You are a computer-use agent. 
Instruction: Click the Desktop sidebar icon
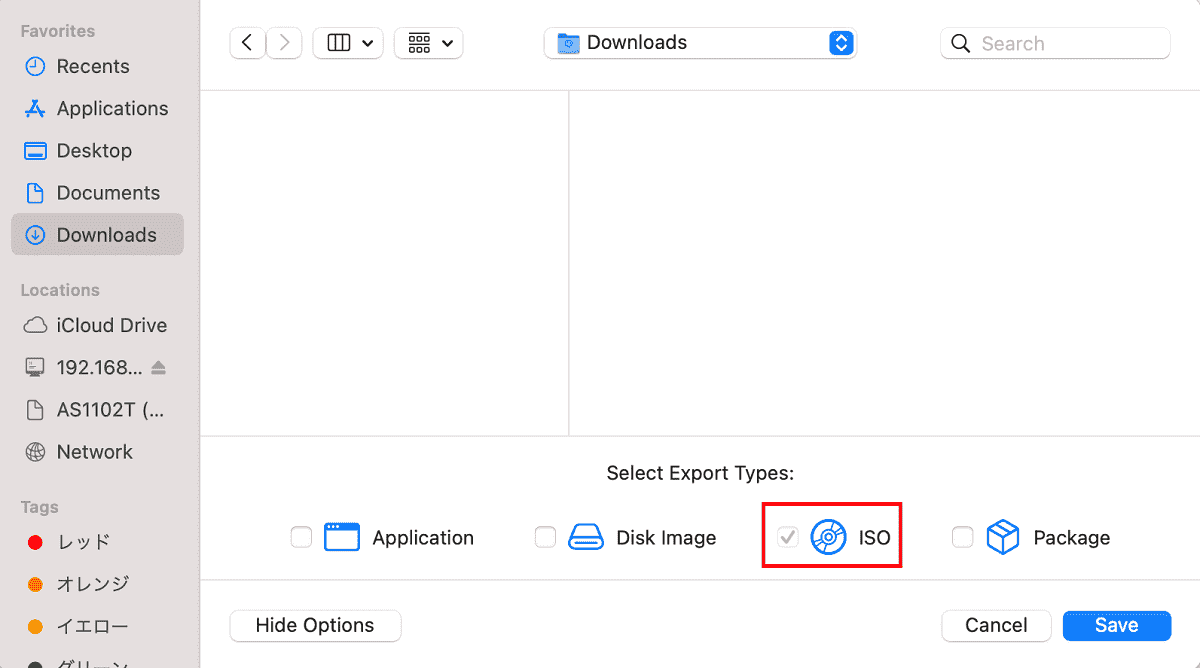click(x=36, y=151)
